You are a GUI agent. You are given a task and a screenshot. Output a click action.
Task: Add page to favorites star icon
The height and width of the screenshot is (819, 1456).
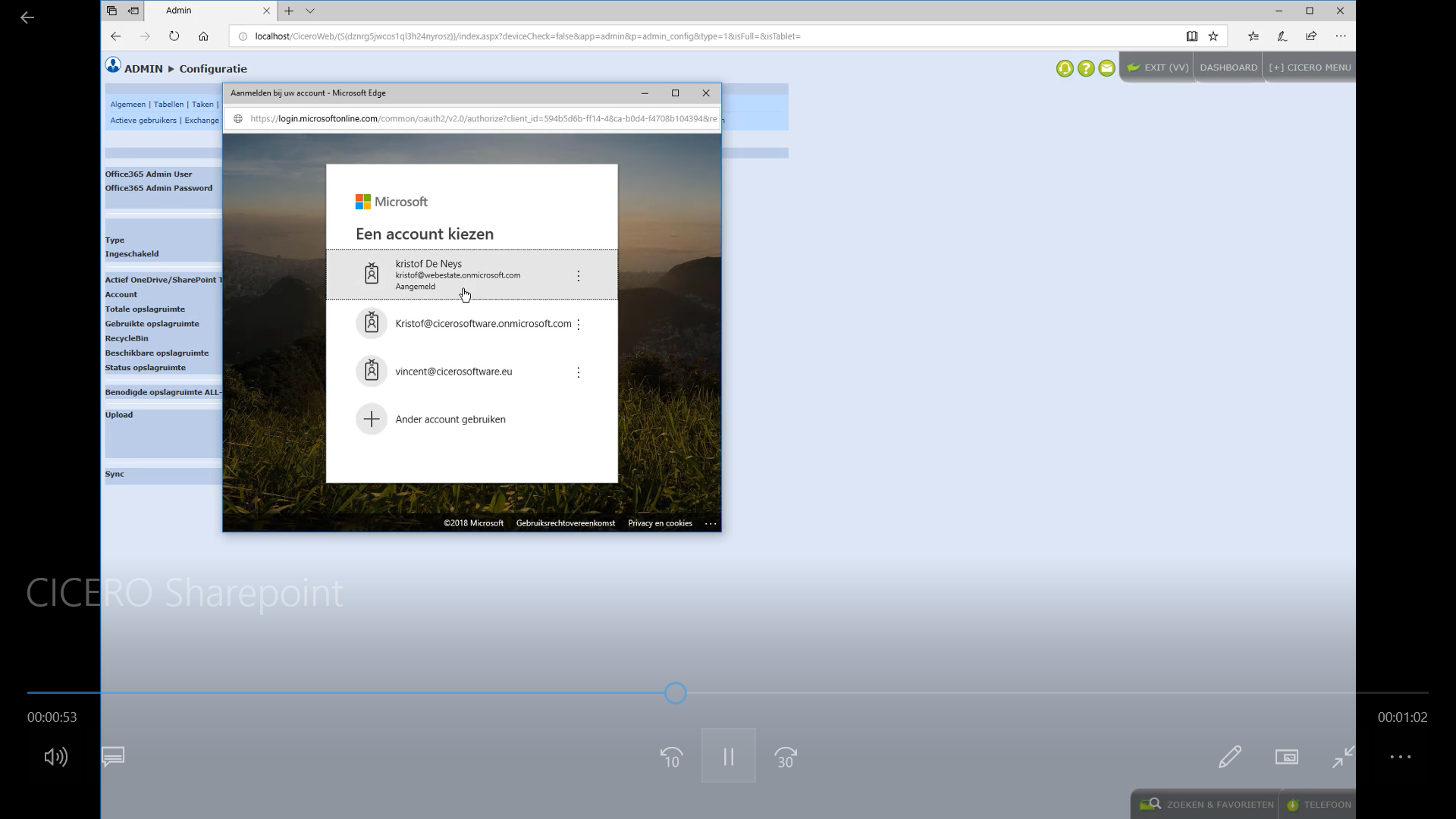click(x=1213, y=36)
